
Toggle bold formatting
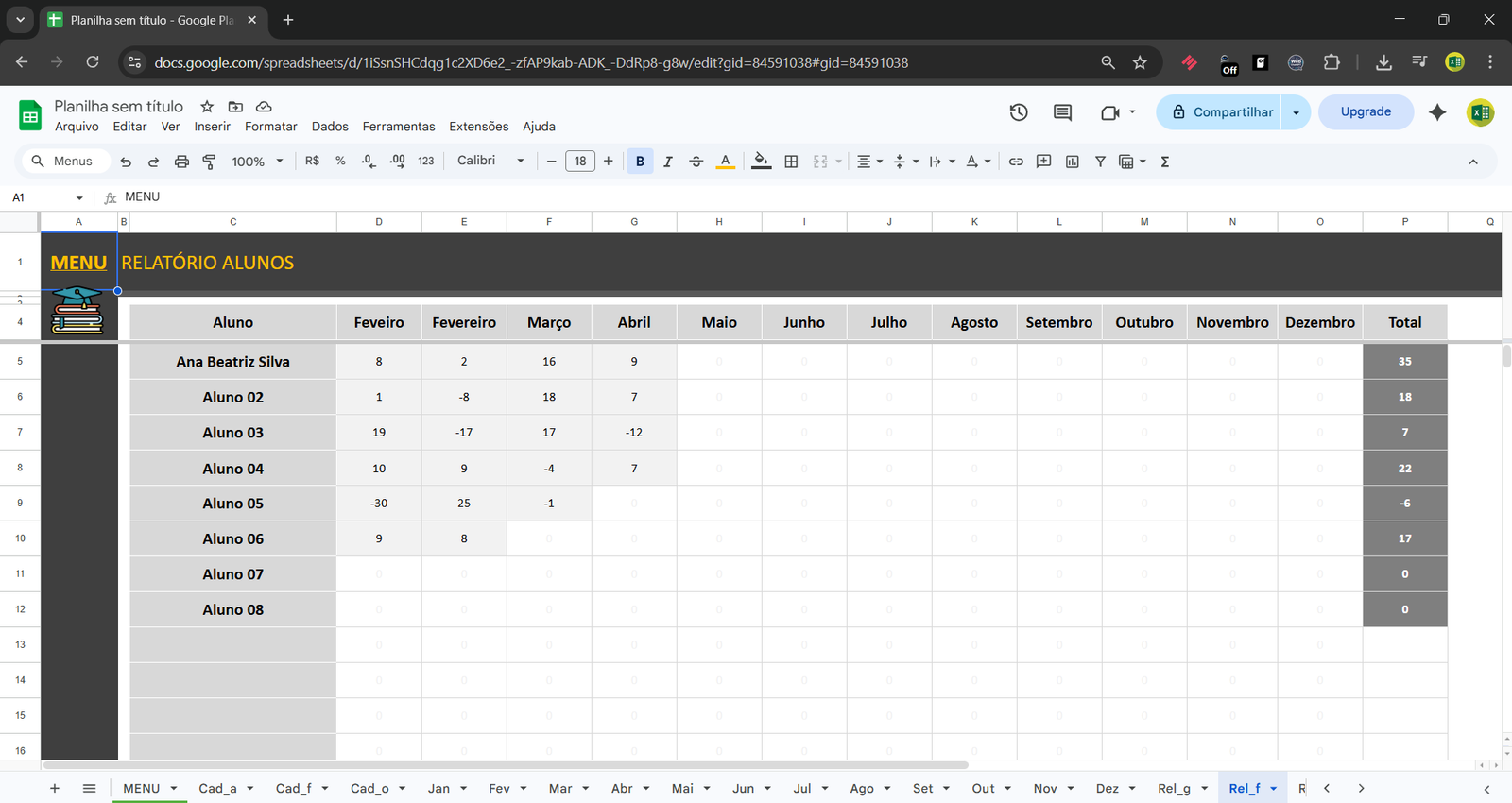pos(640,162)
